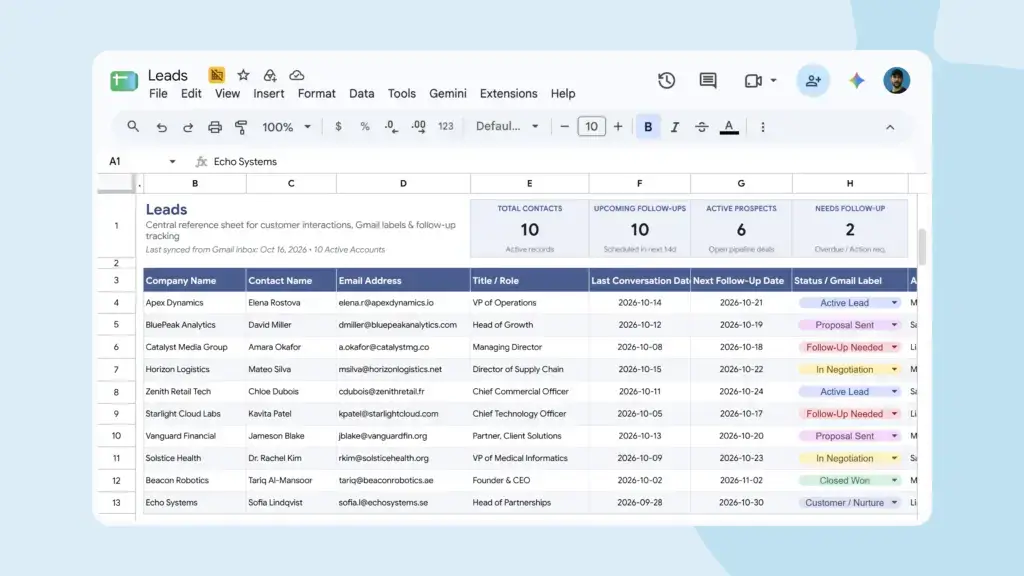Click the yellow table icon beside the Leads title
This screenshot has height=576, width=1024.
coord(217,75)
